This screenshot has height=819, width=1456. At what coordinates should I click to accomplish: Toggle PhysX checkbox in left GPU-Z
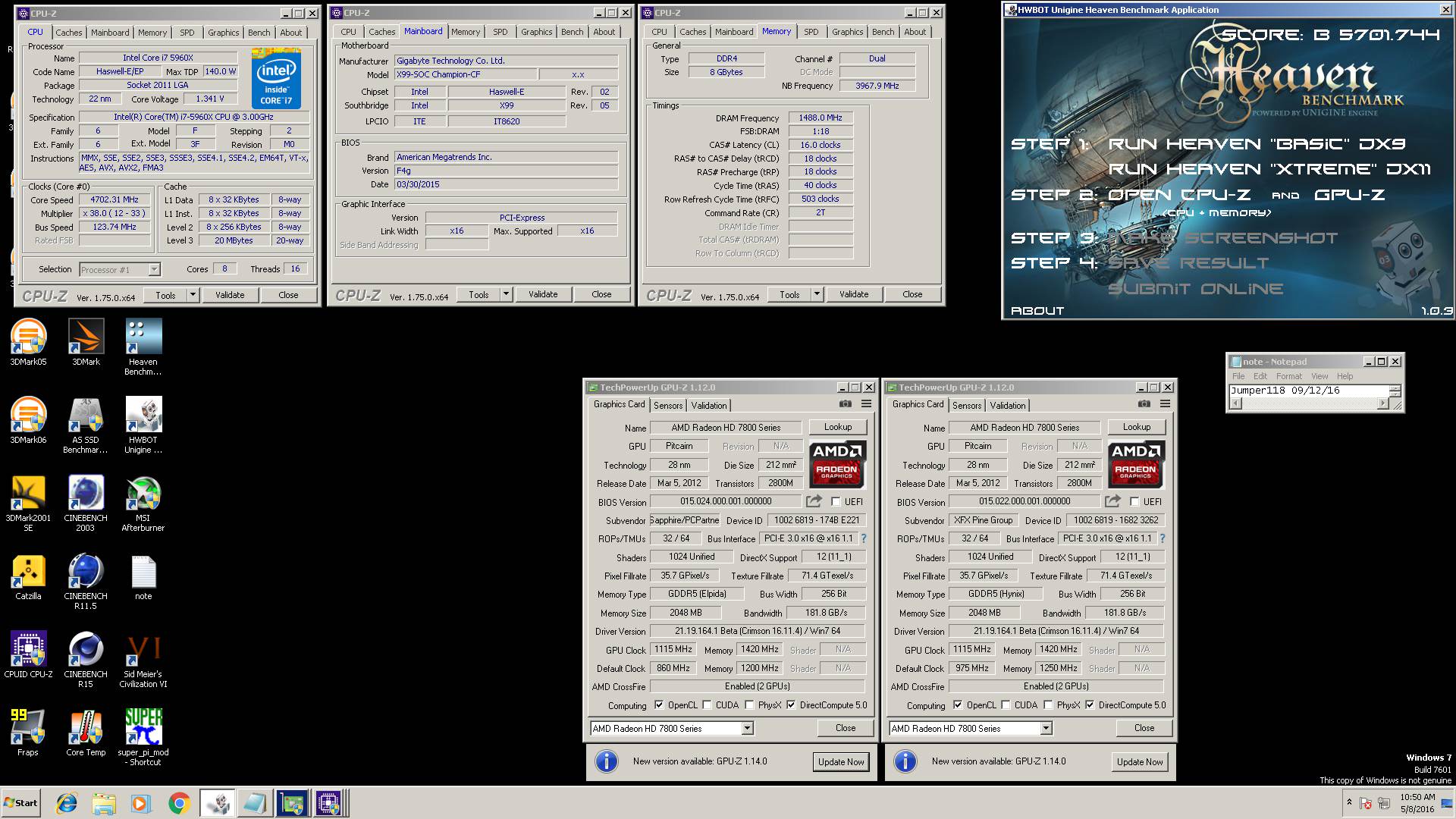click(749, 705)
